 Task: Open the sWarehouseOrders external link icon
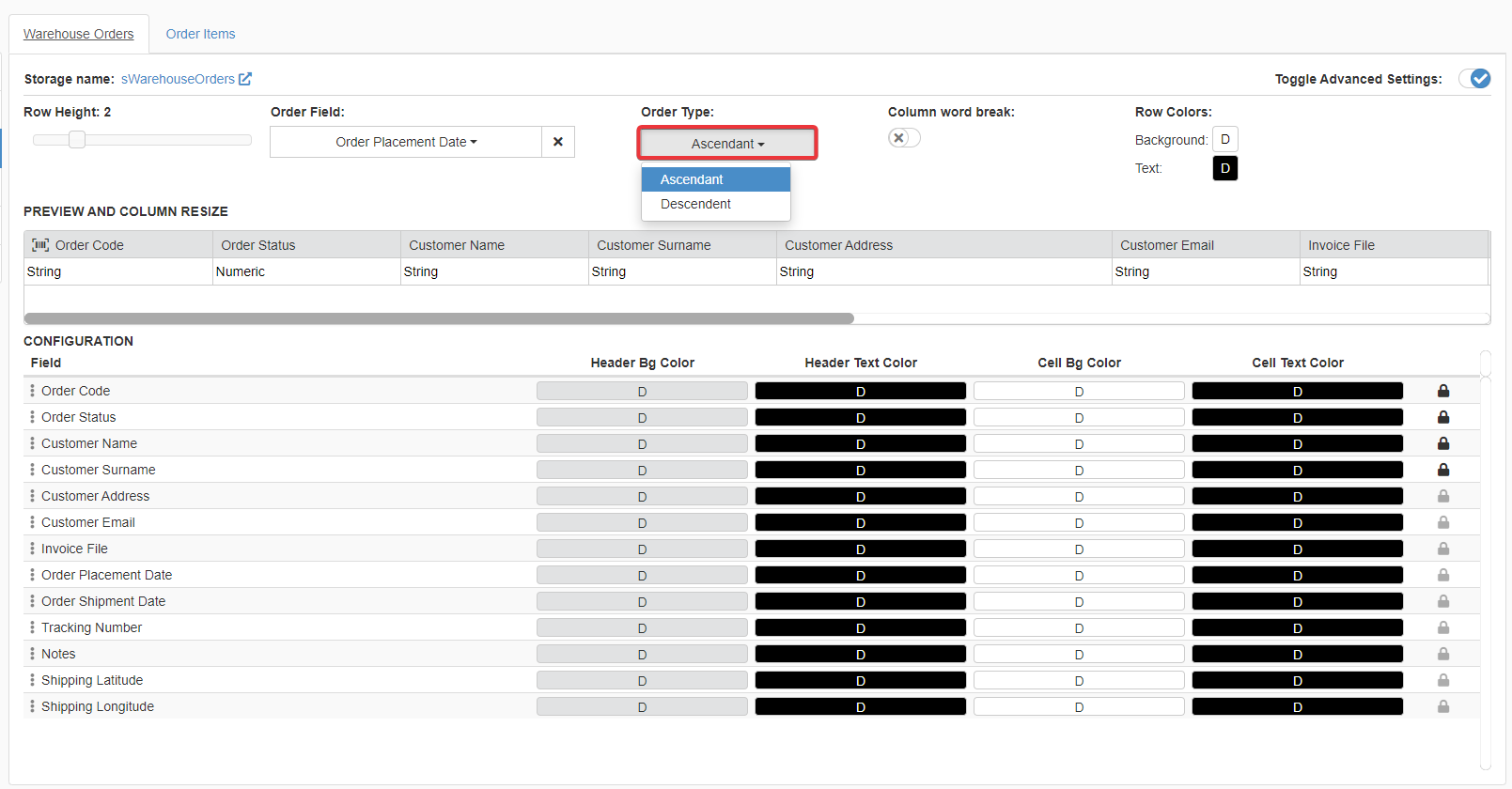[245, 79]
